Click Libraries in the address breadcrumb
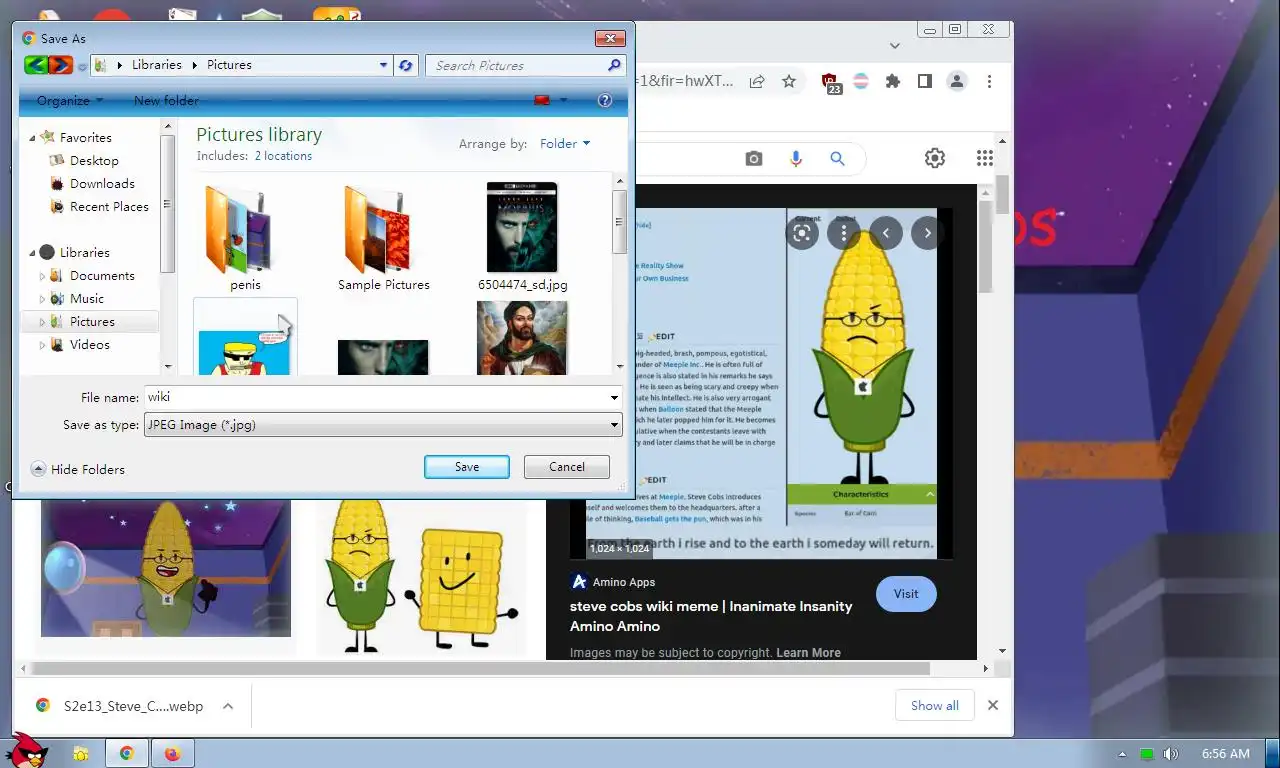This screenshot has height=768, width=1280. coord(157,65)
